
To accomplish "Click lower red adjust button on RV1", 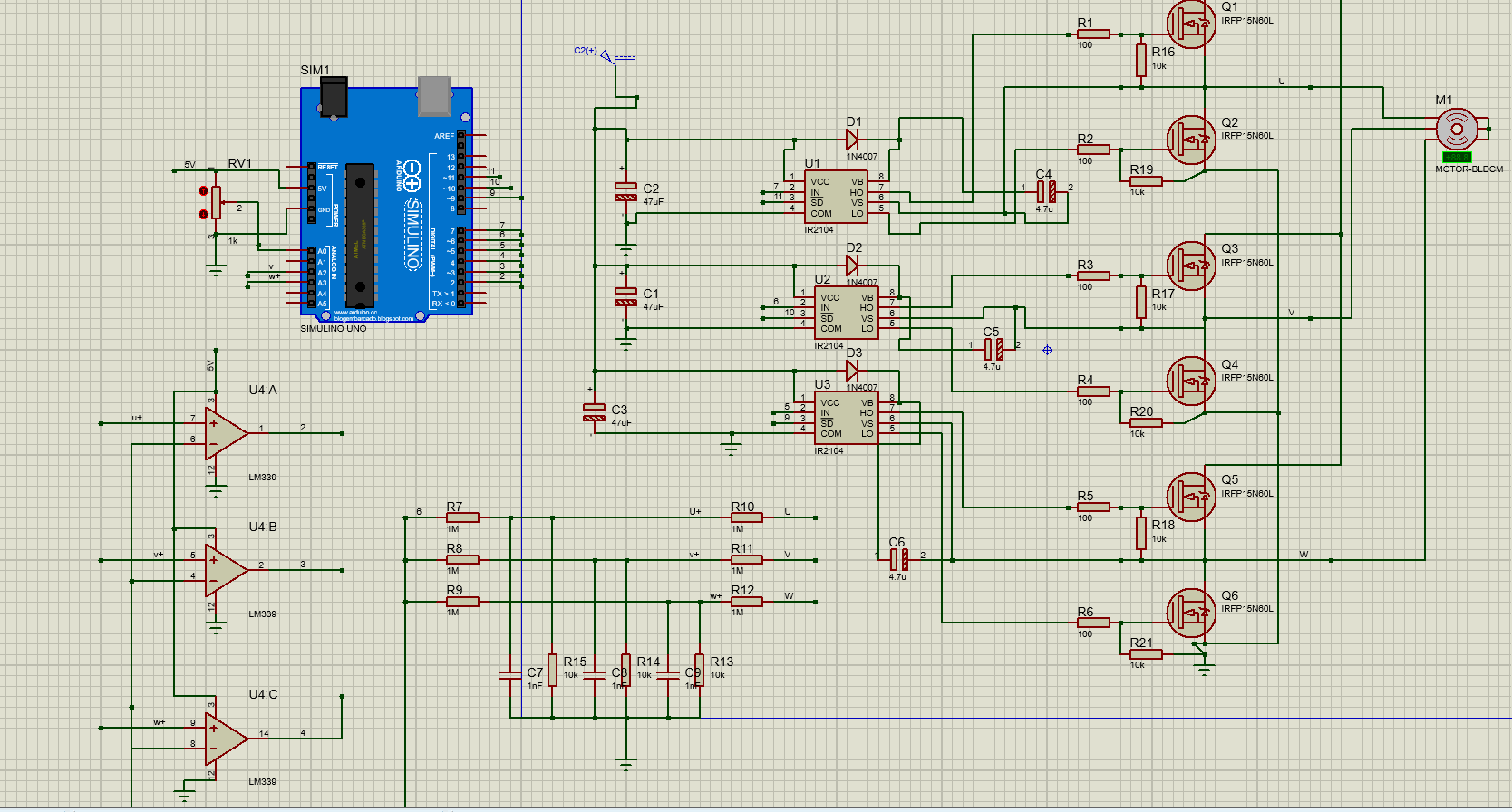I will coord(203,214).
